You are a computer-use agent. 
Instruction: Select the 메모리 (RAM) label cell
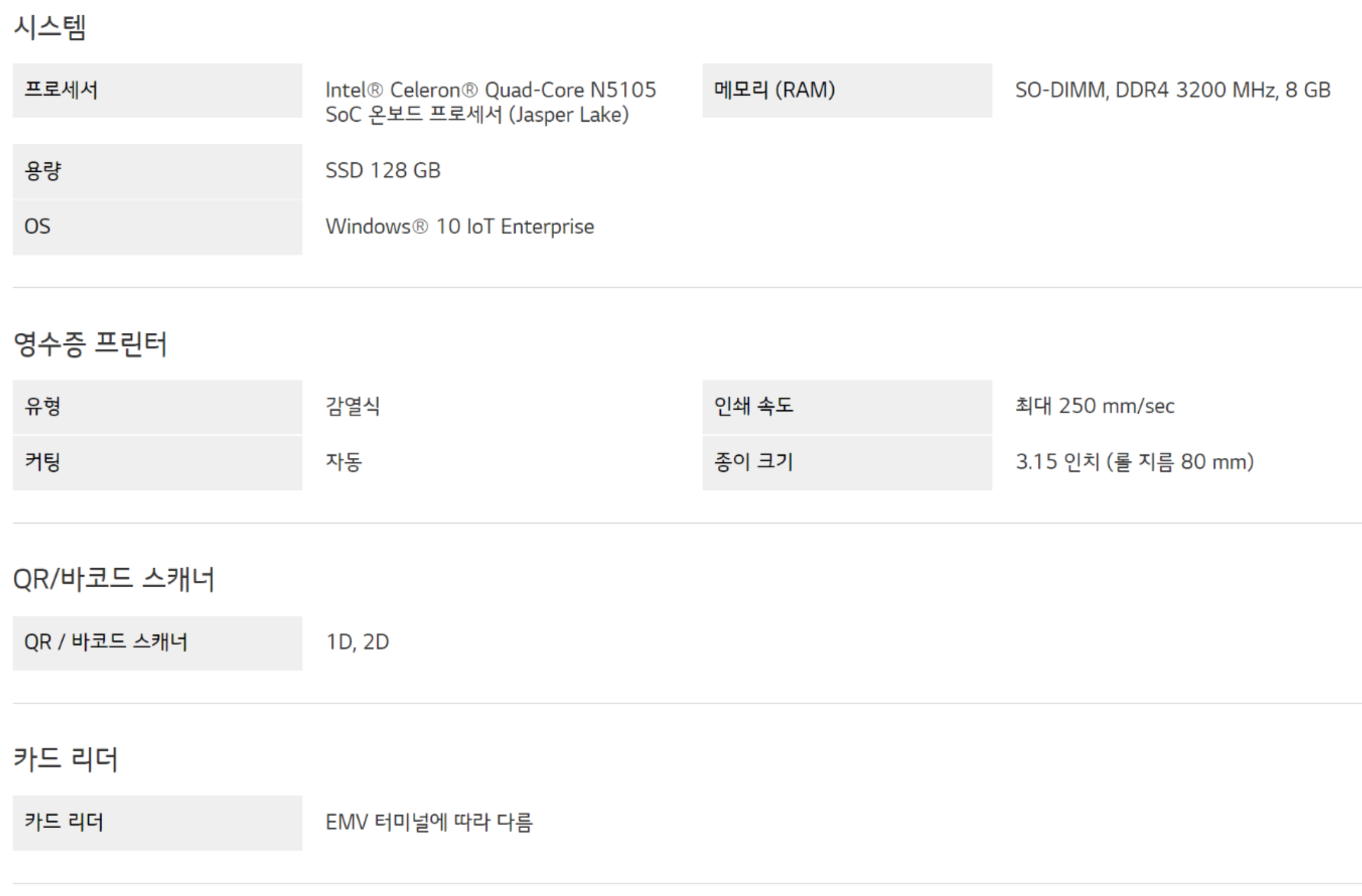[846, 90]
